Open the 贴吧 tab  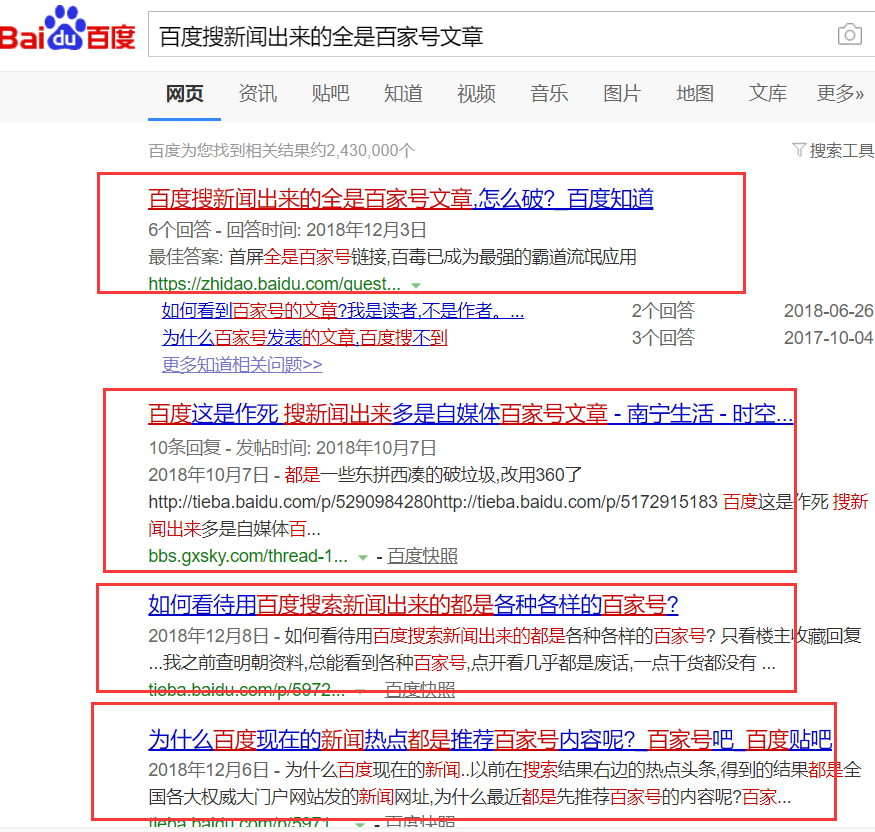330,93
